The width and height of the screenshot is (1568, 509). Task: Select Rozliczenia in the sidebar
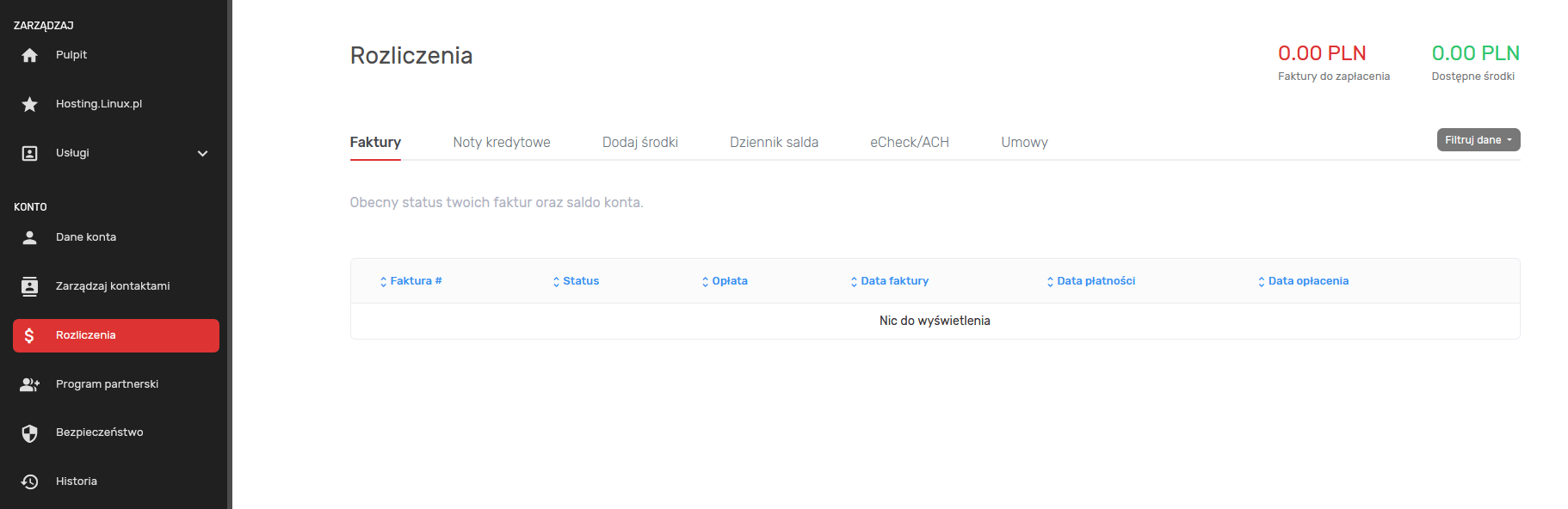(x=116, y=335)
